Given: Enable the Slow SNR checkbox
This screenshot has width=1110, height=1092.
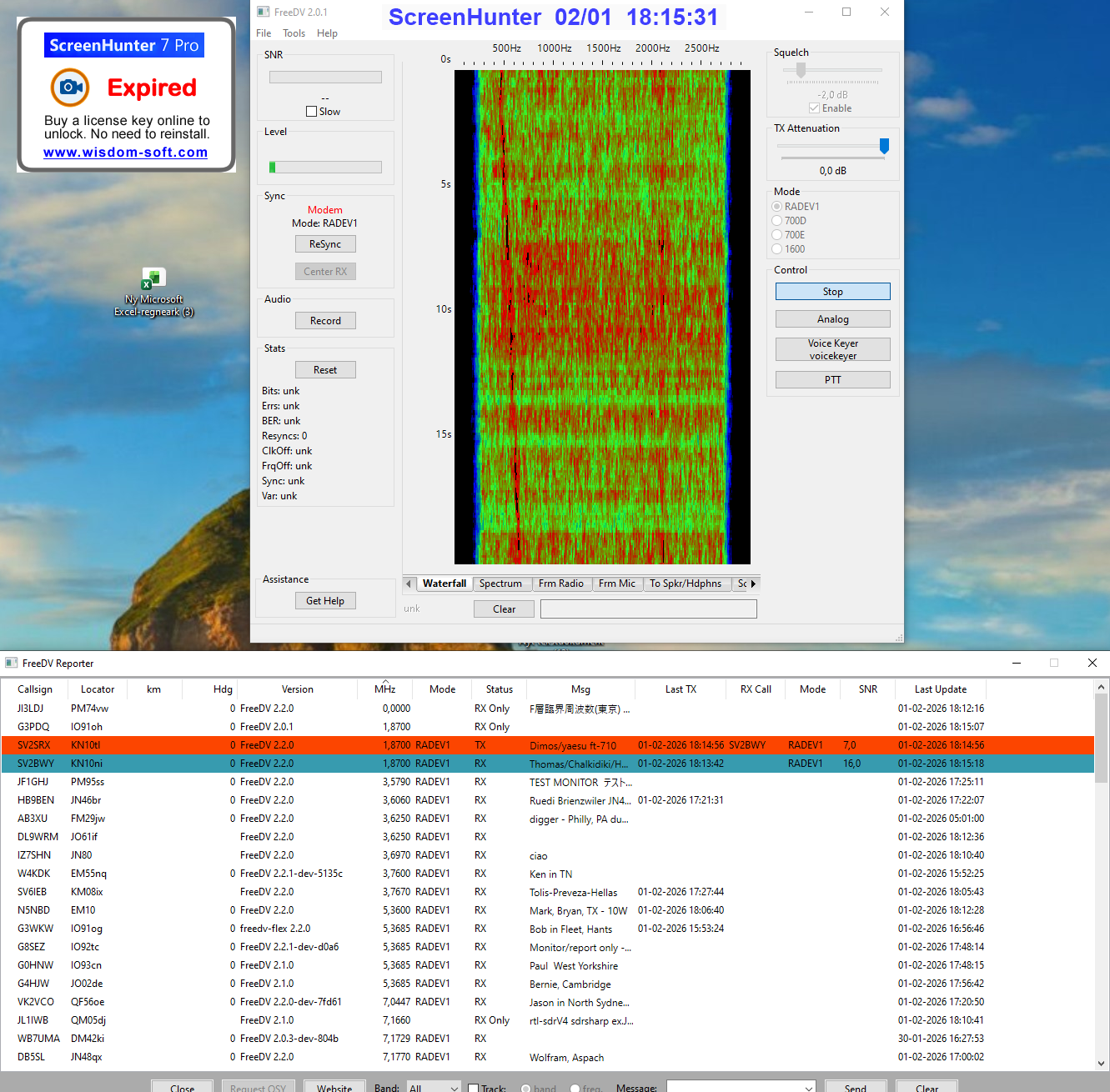Looking at the screenshot, I should point(312,112).
